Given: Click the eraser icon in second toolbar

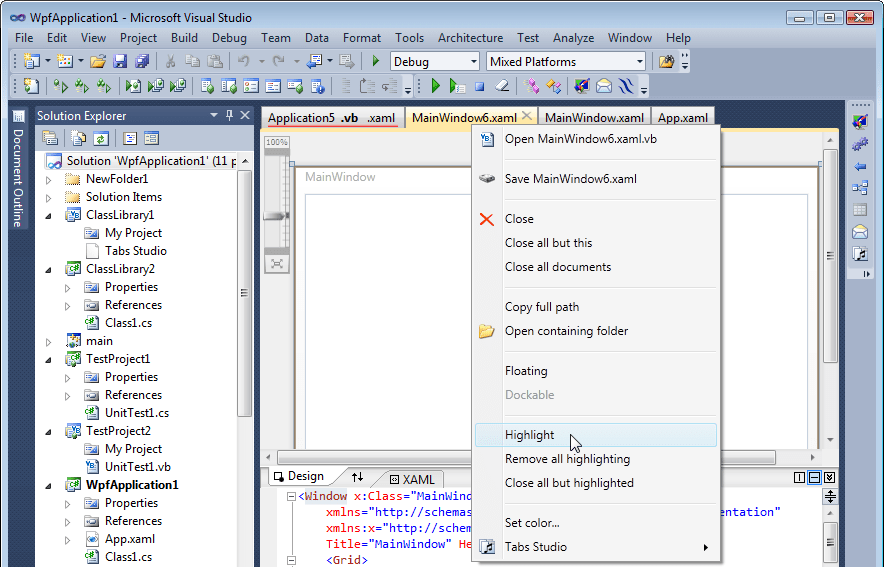Looking at the screenshot, I should point(502,86).
